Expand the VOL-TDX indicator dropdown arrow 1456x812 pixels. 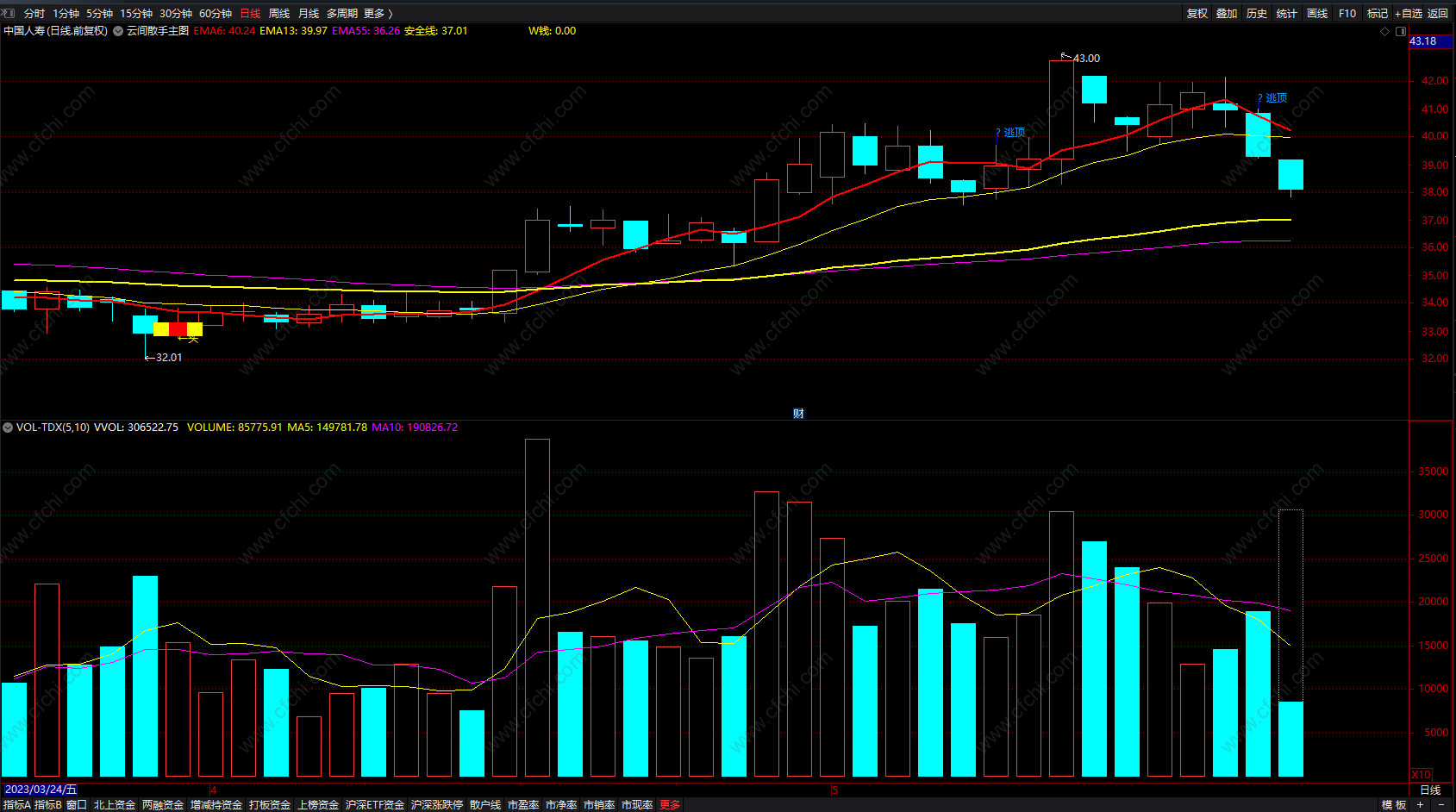click(8, 428)
